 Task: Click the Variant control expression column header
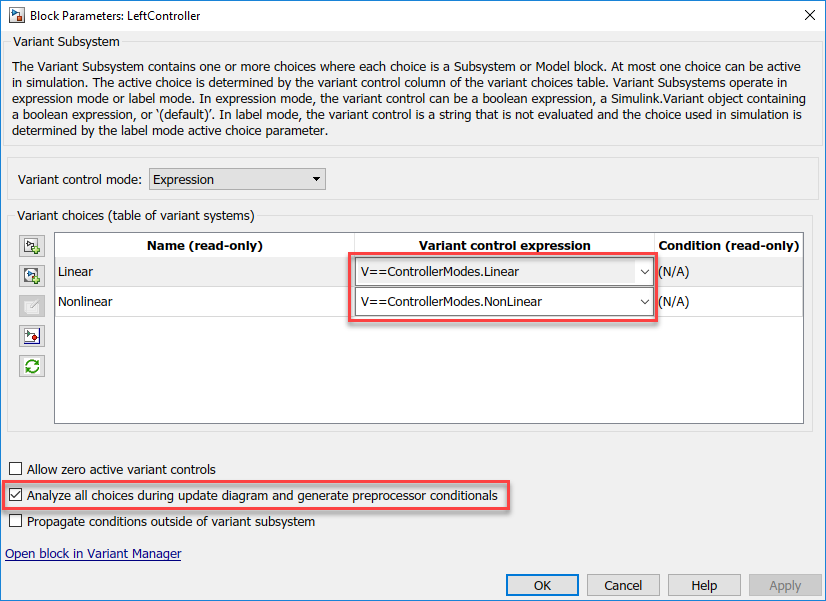(504, 245)
